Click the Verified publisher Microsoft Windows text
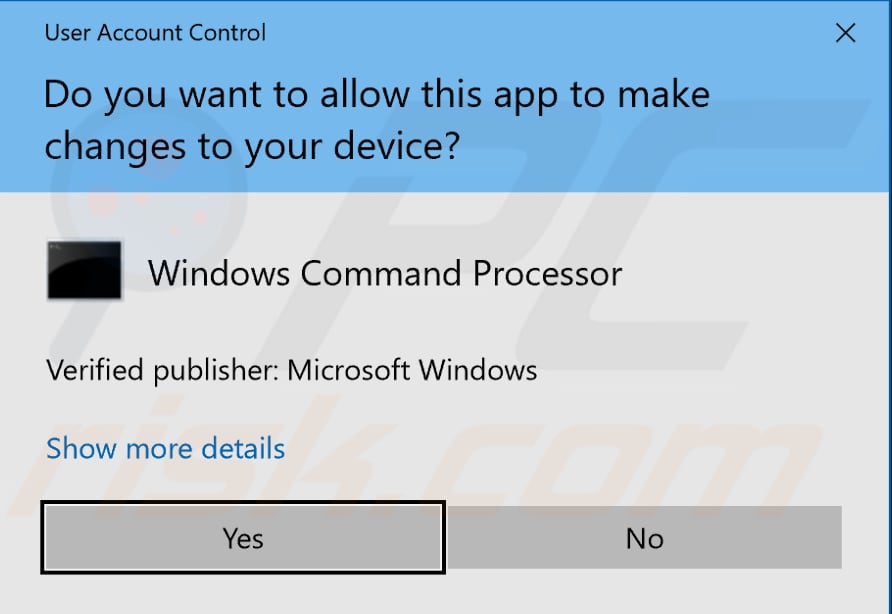 (292, 370)
